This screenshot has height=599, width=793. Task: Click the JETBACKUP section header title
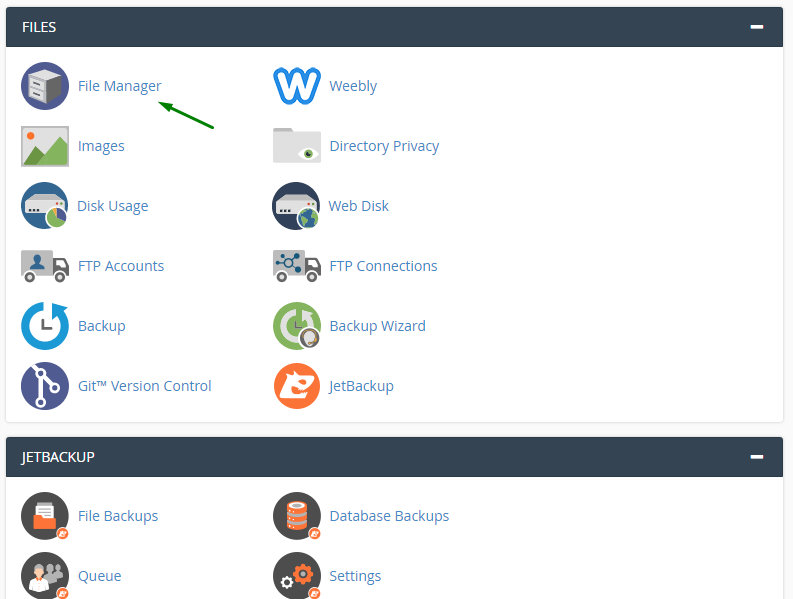tap(58, 457)
